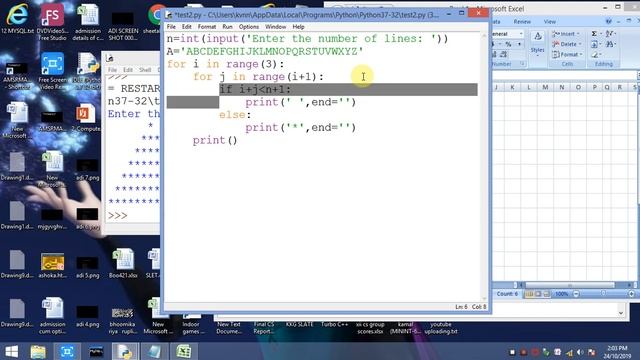Image resolution: width=640 pixels, height=360 pixels.
Task: Click Excel's Clear eraser icon
Action: [594, 54]
